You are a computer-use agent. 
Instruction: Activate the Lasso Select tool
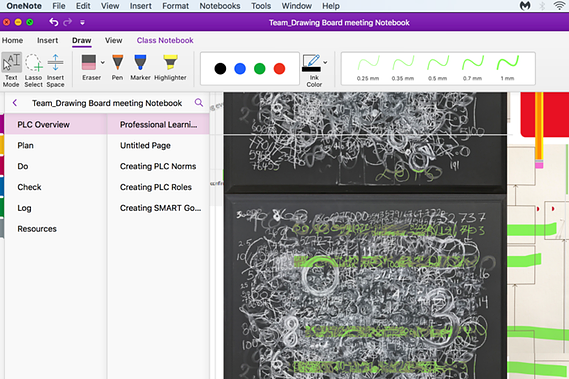tap(33, 70)
